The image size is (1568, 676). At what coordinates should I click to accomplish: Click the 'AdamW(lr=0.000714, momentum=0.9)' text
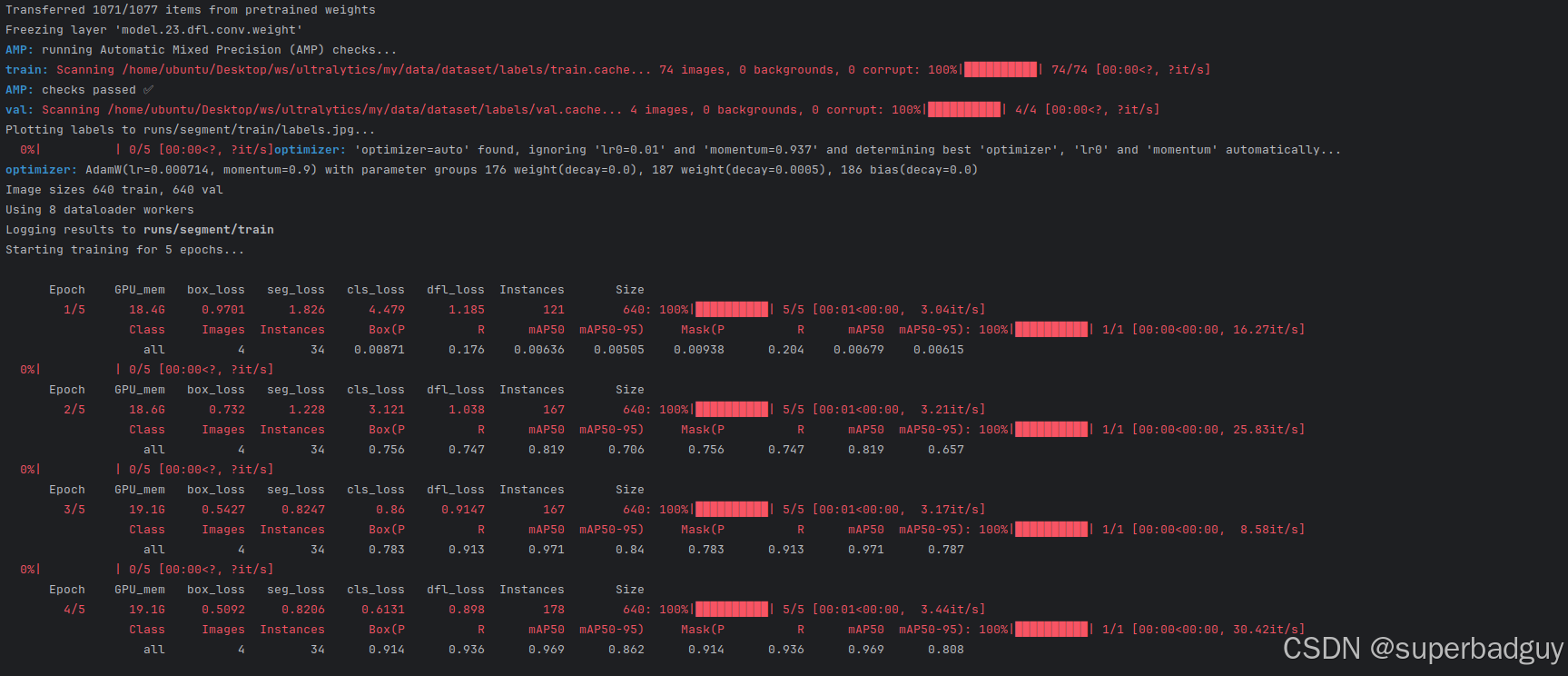(202, 170)
